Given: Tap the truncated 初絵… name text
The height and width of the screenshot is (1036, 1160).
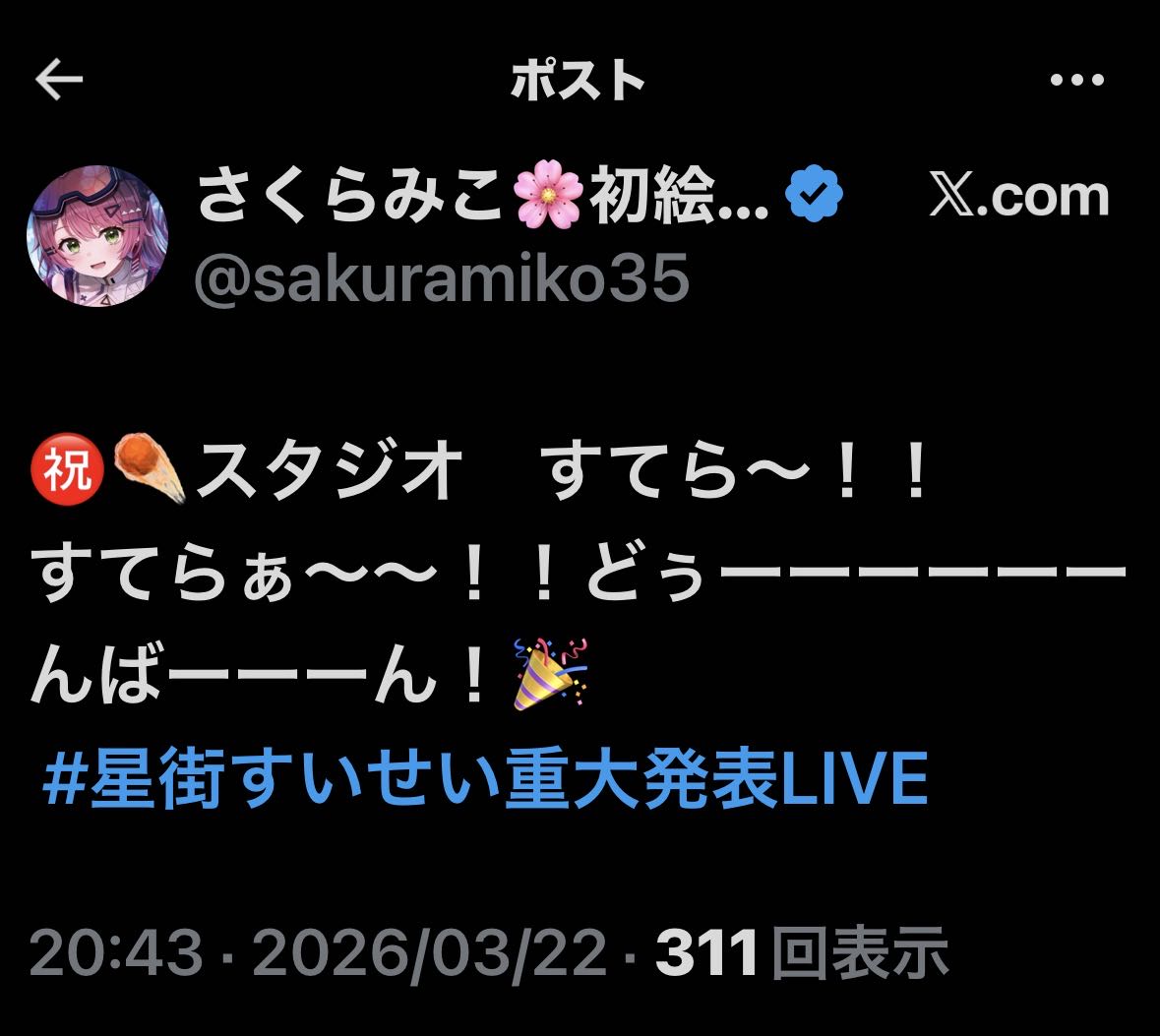Looking at the screenshot, I should pyautogui.click(x=680, y=195).
